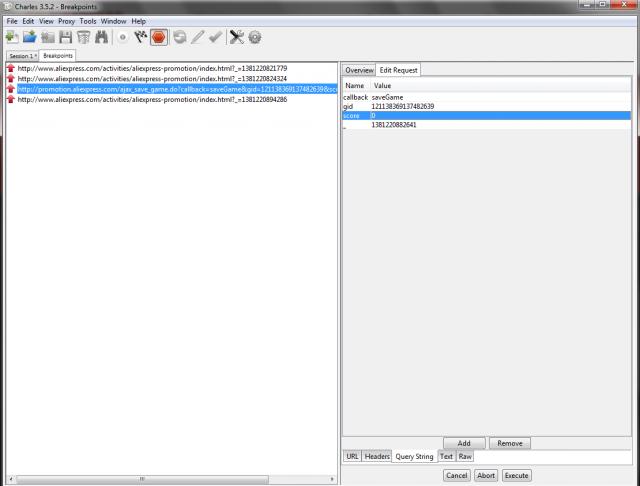Open the Window menu
The image size is (640, 486).
coord(113,21)
